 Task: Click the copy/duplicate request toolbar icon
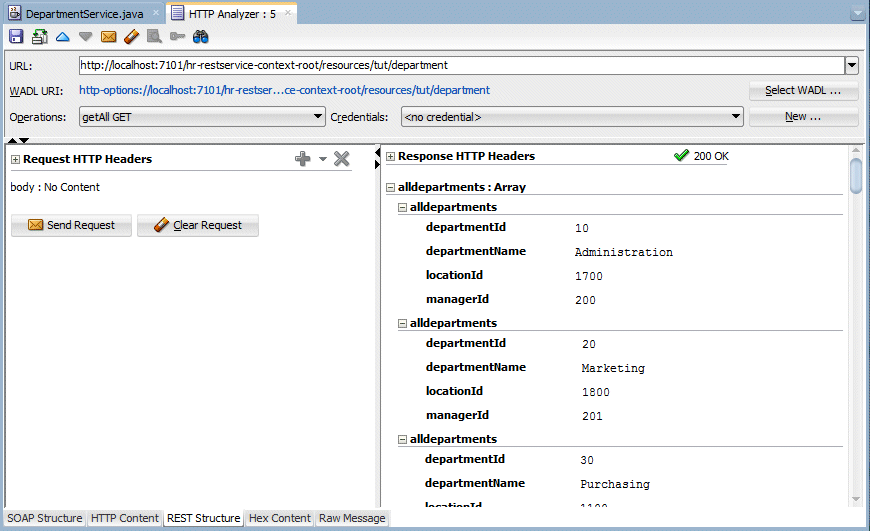pos(39,37)
